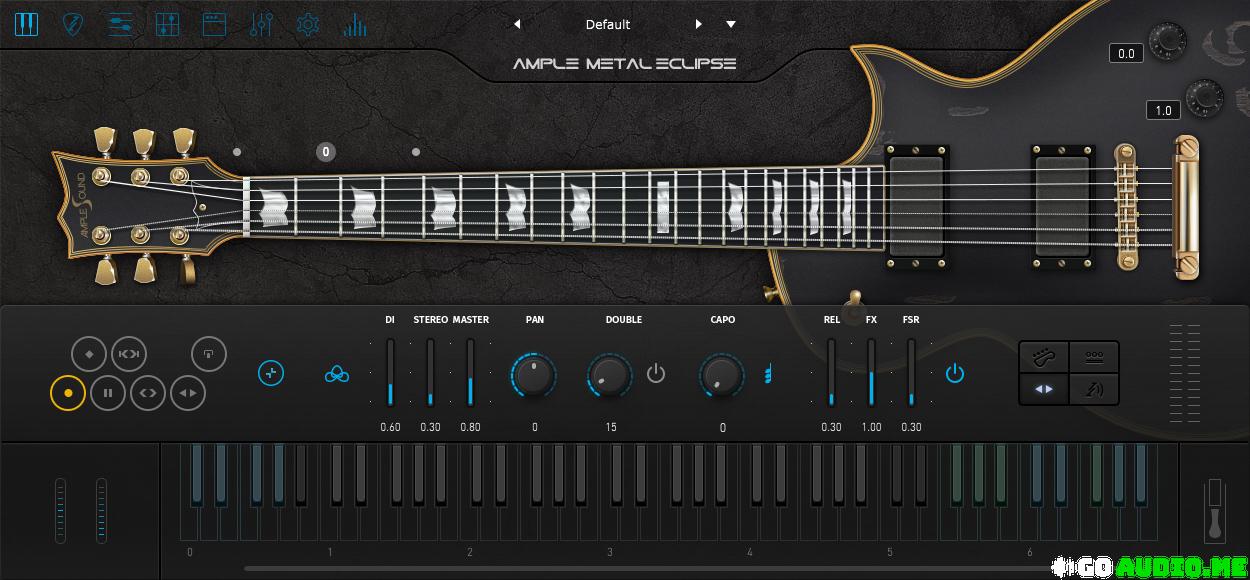Screen dimensions: 1250x580
Task: Toggle the small rectangle mute button
Action: pyautogui.click(x=209, y=354)
